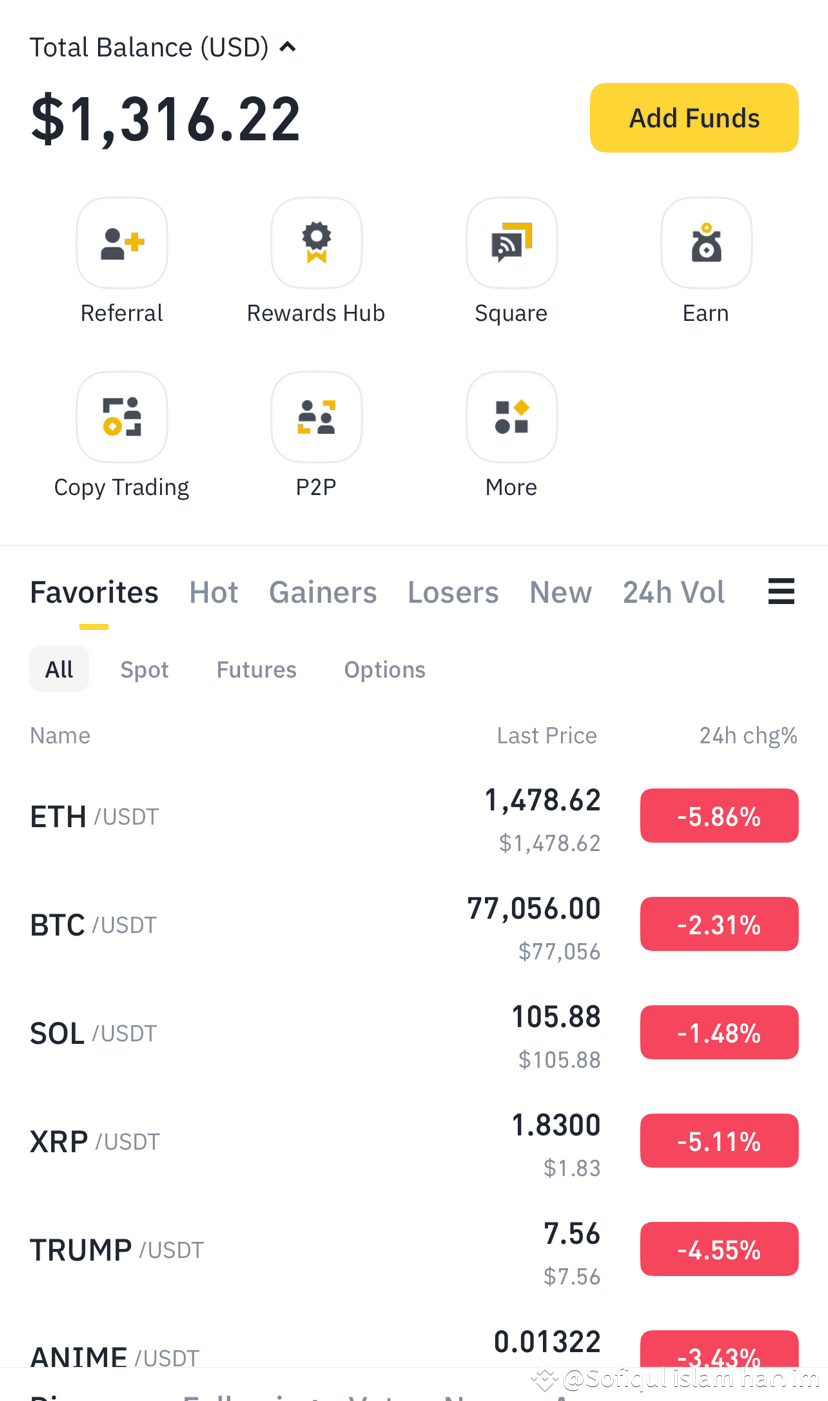Tap the ETH -5.86% change badge
Image resolution: width=828 pixels, height=1401 pixels.
click(719, 816)
